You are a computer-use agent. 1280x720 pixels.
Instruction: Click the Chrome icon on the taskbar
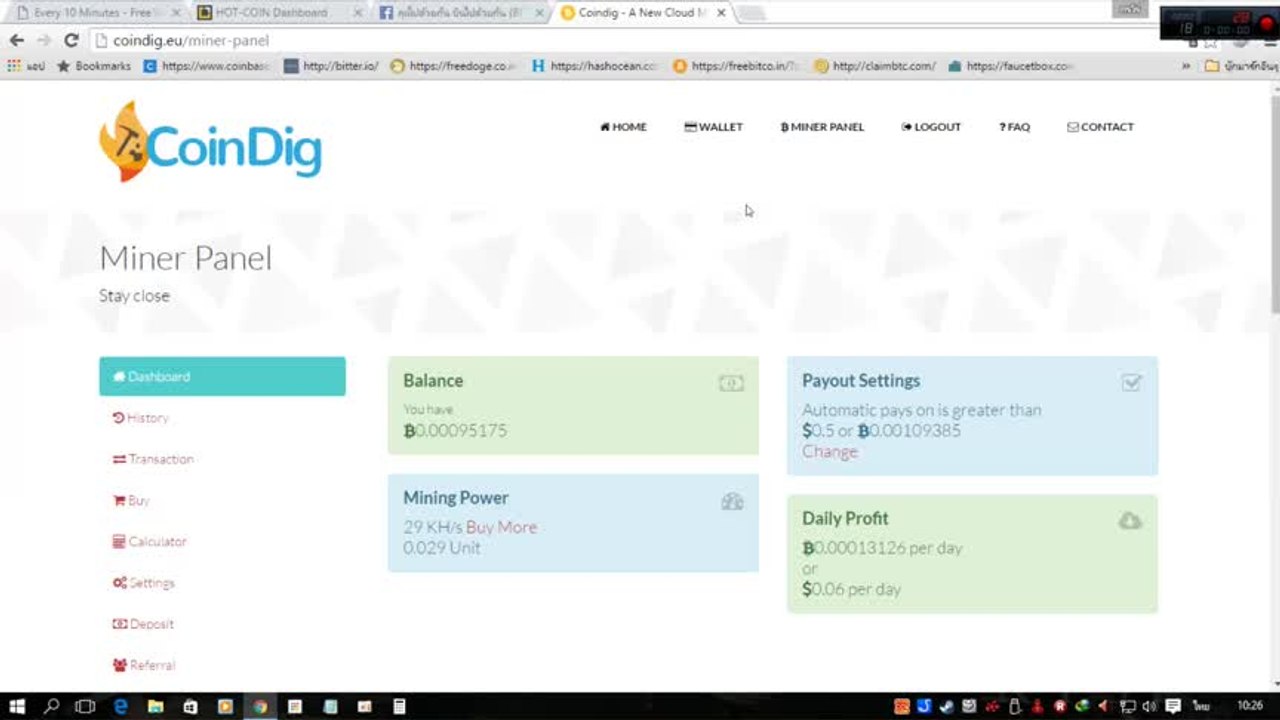260,706
